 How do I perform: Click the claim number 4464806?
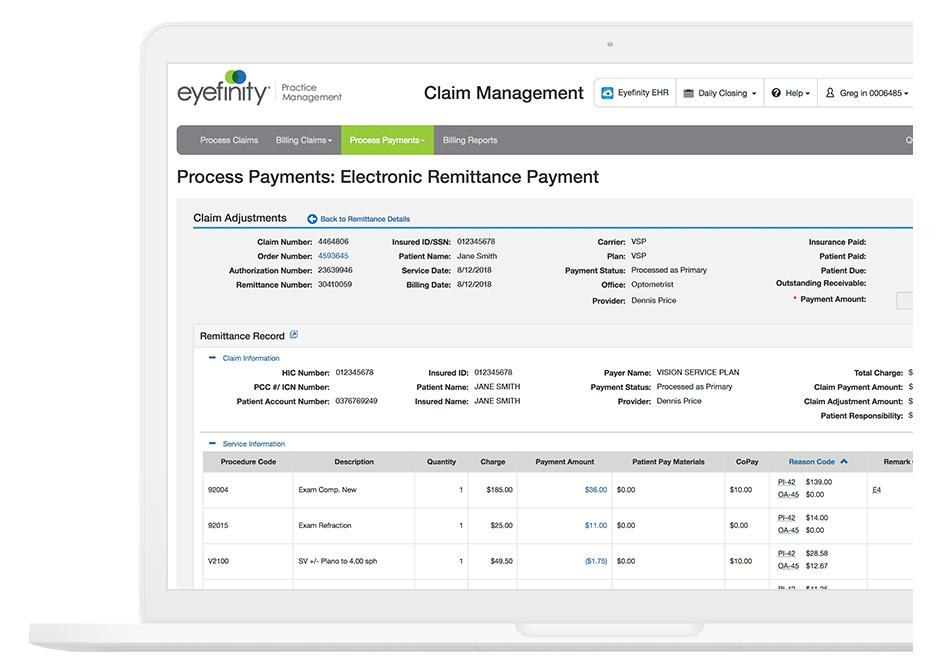pyautogui.click(x=333, y=241)
